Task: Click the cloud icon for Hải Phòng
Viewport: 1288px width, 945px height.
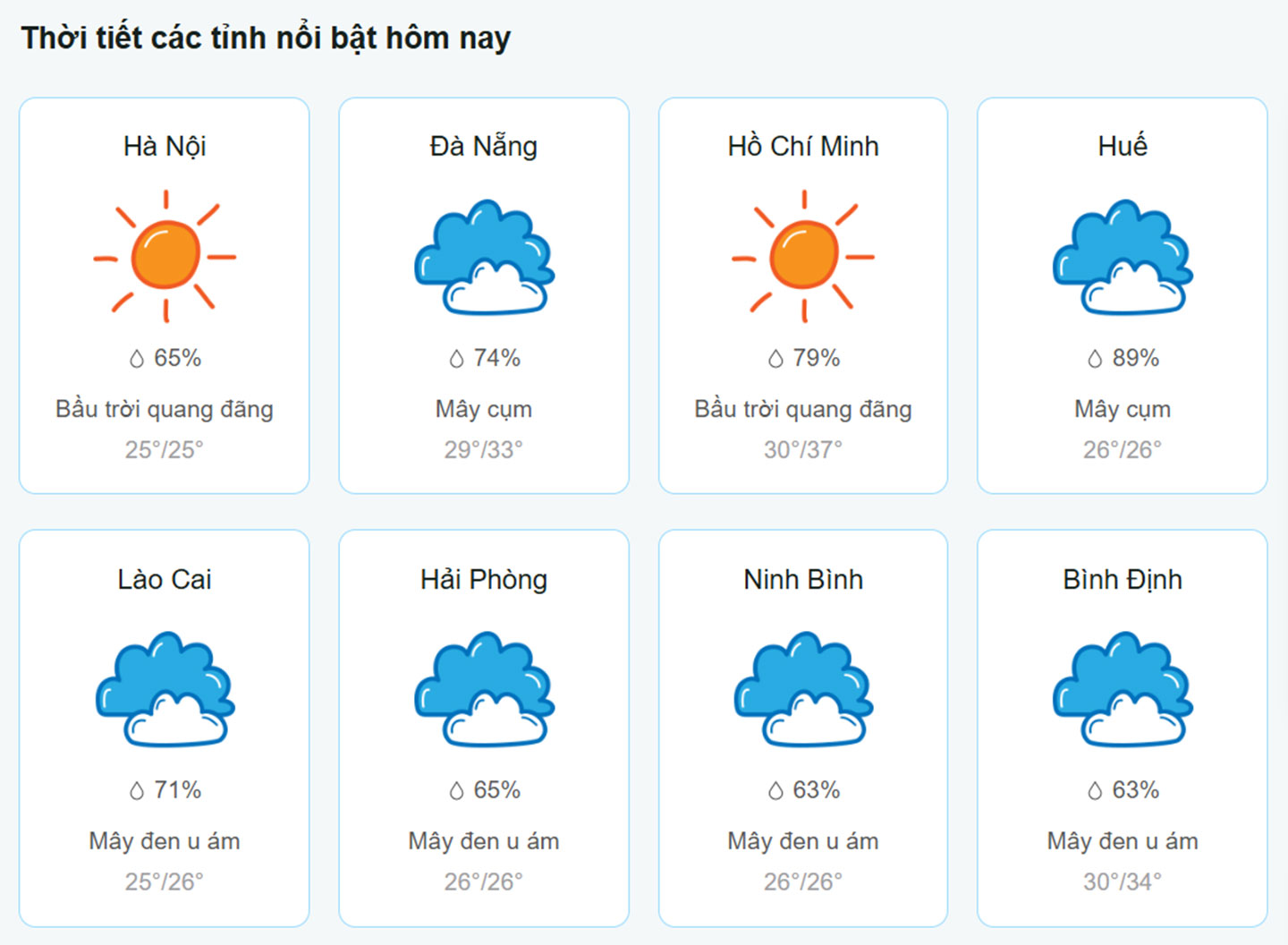Action: (x=484, y=690)
